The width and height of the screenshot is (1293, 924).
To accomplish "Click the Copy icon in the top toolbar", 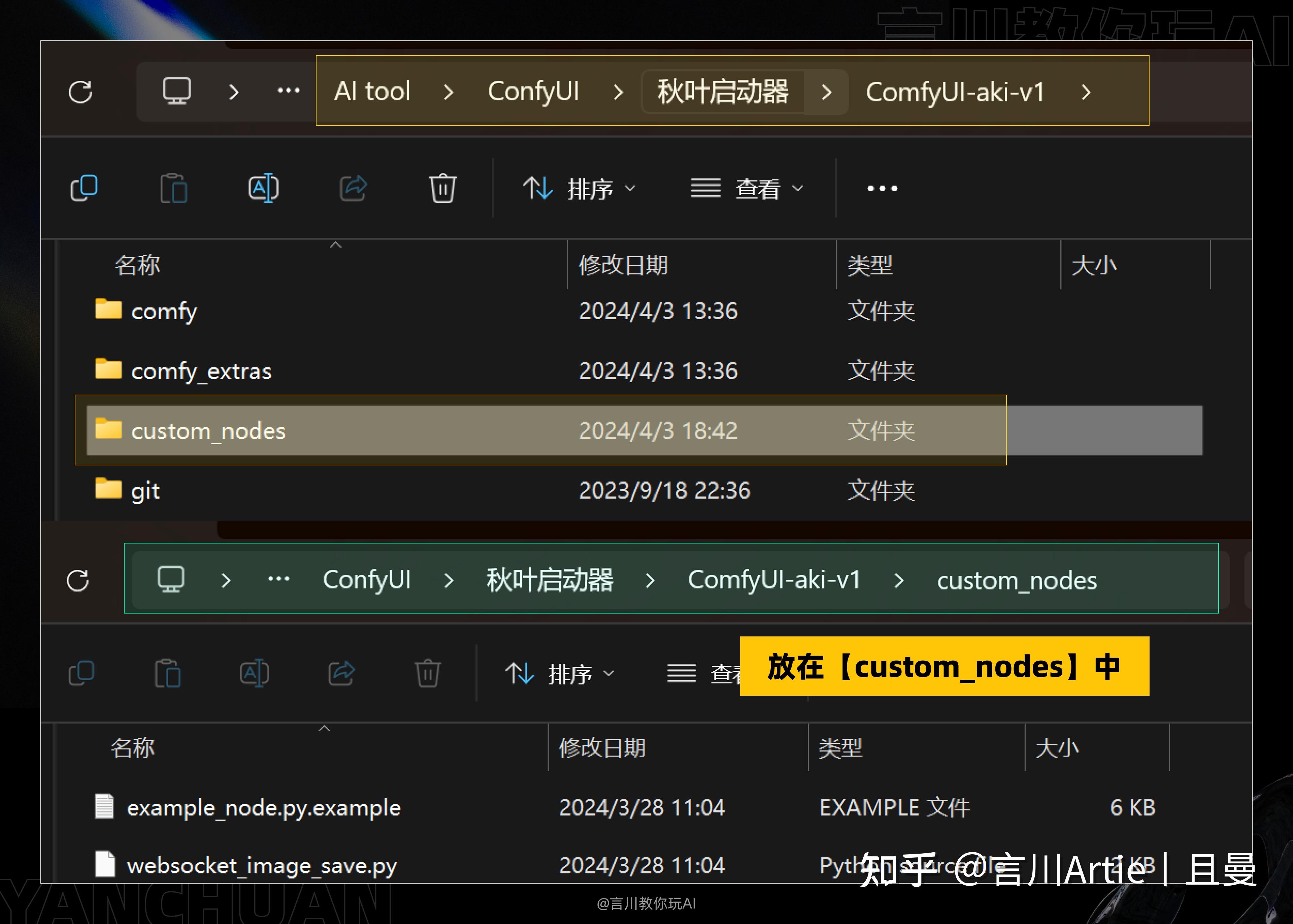I will pyautogui.click(x=84, y=188).
